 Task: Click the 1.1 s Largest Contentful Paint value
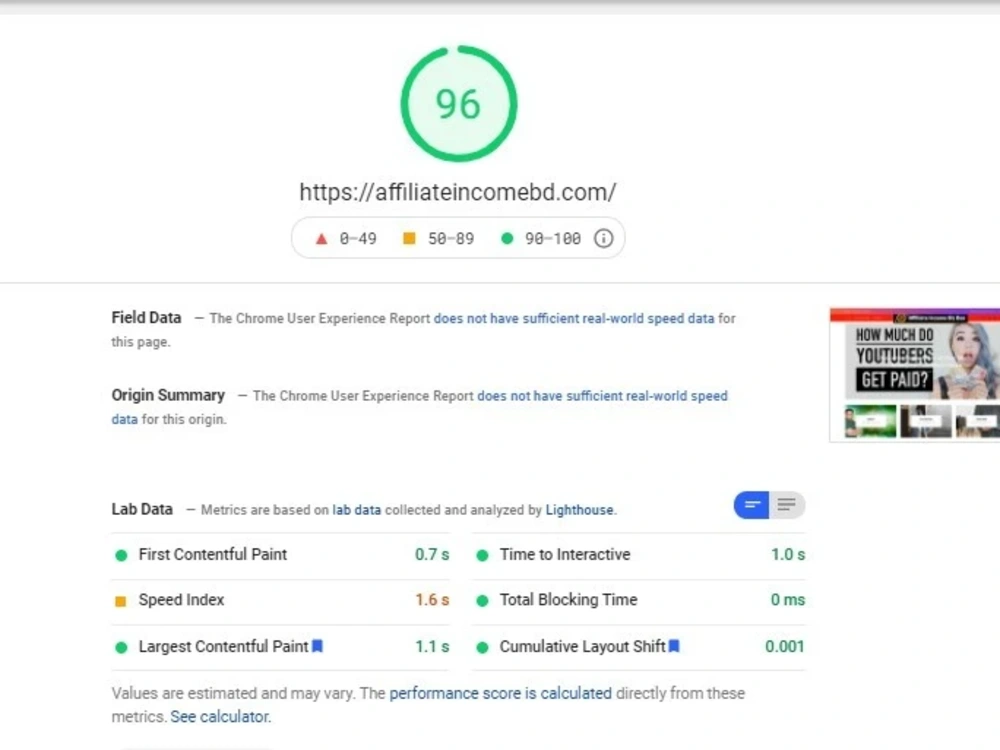[x=432, y=647]
